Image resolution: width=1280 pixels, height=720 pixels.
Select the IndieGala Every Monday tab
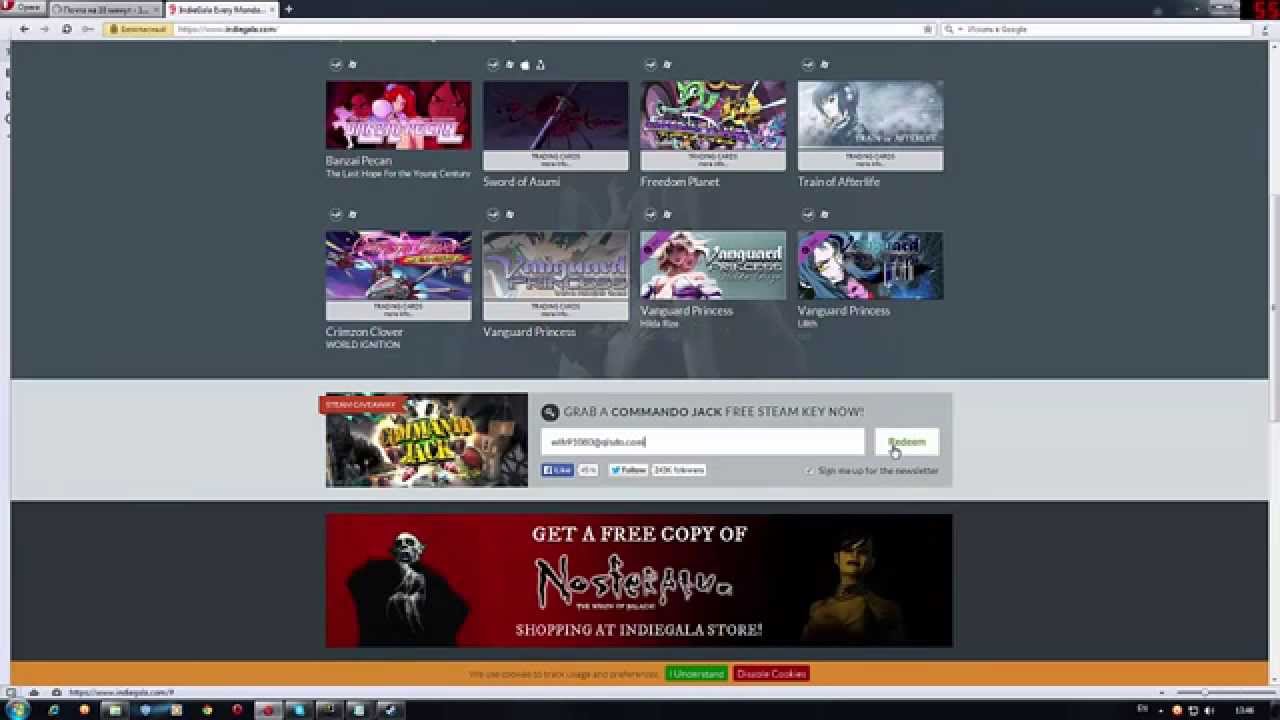222,9
